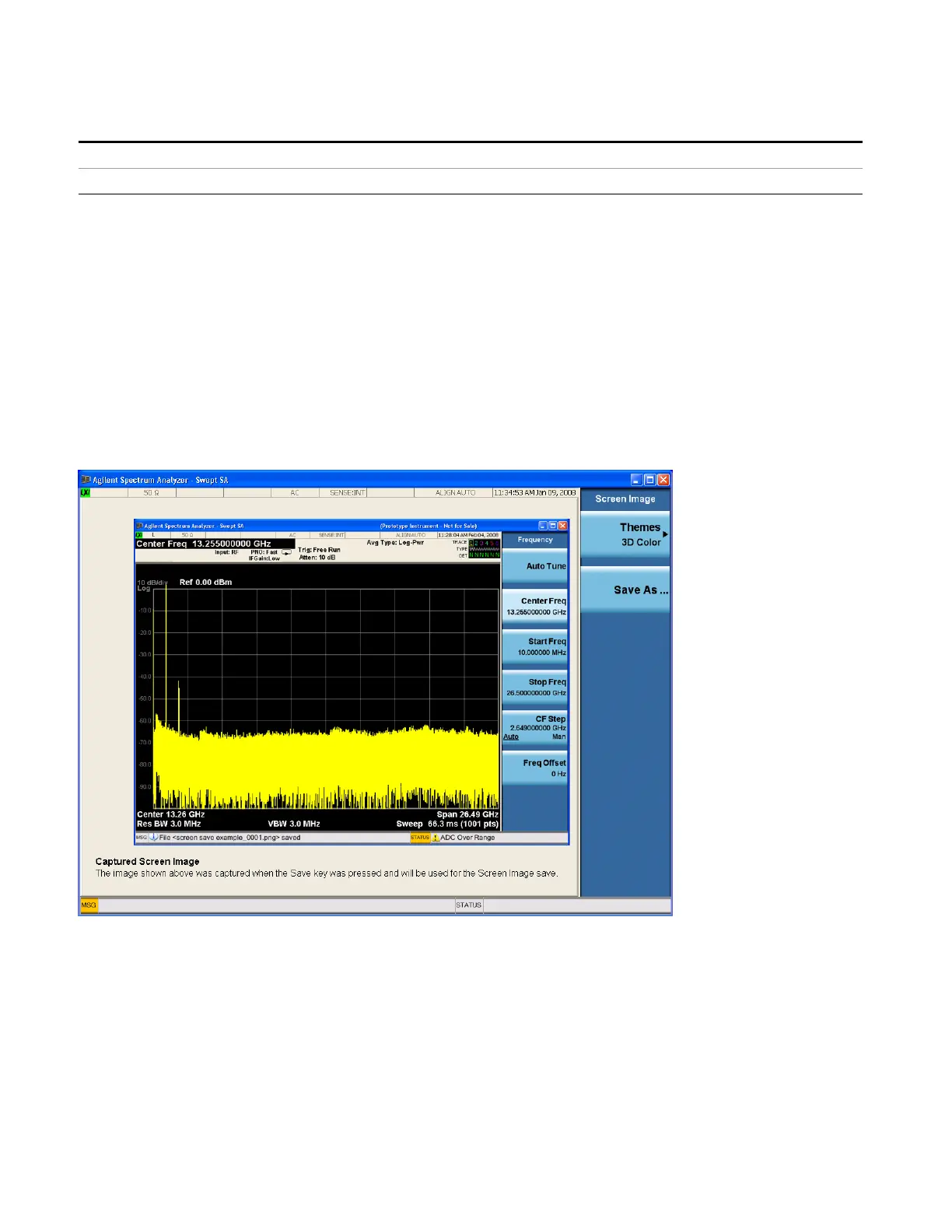Click the info icon beside the file saved message

tap(154, 838)
